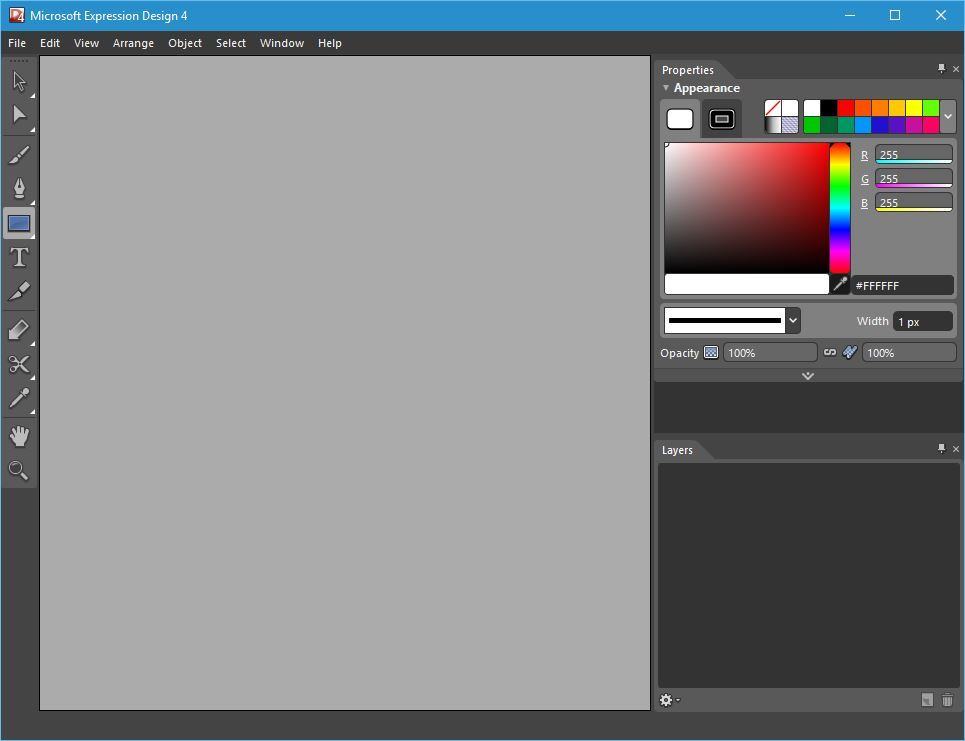Image resolution: width=965 pixels, height=741 pixels.
Task: Collapse the Appearance section
Action: point(666,88)
